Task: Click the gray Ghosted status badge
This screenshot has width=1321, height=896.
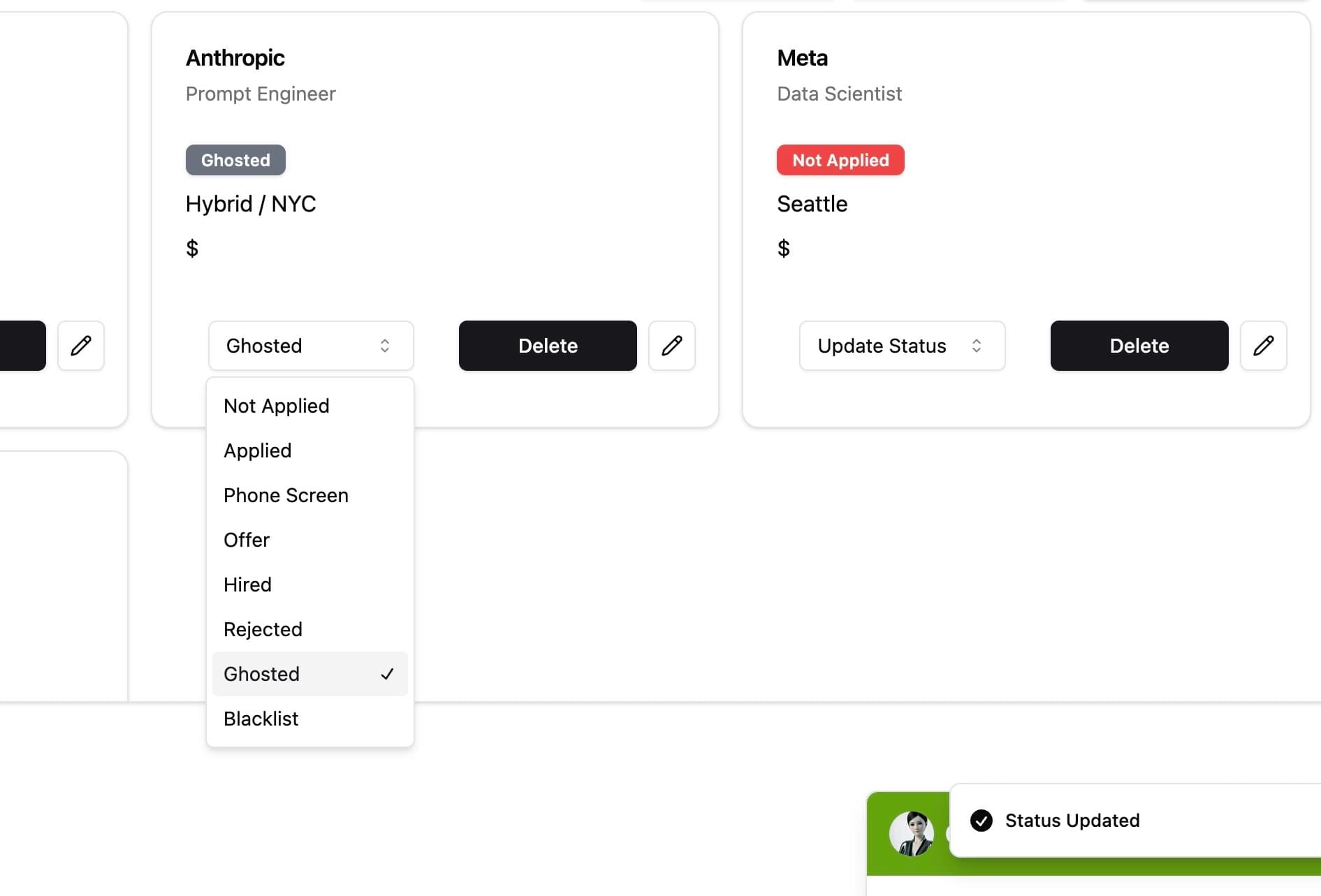Action: coord(235,160)
